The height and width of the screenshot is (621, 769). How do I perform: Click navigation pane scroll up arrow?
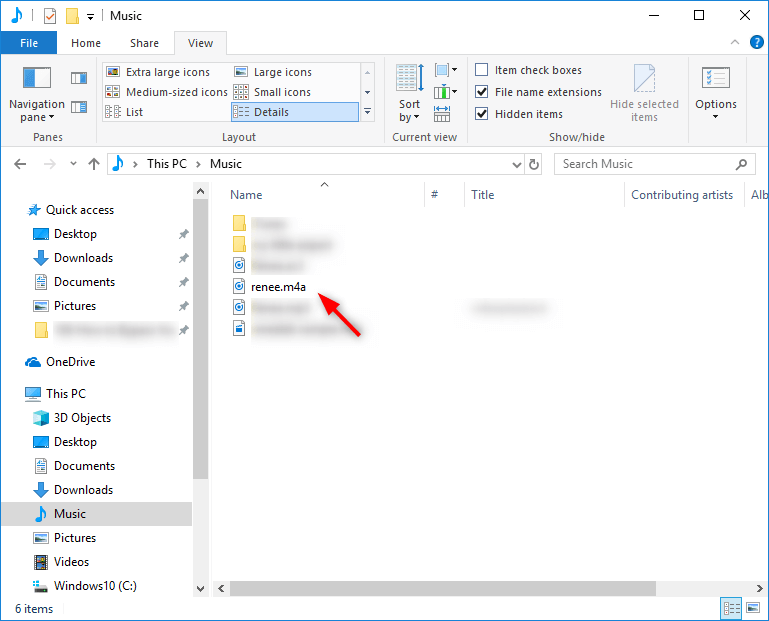(201, 191)
